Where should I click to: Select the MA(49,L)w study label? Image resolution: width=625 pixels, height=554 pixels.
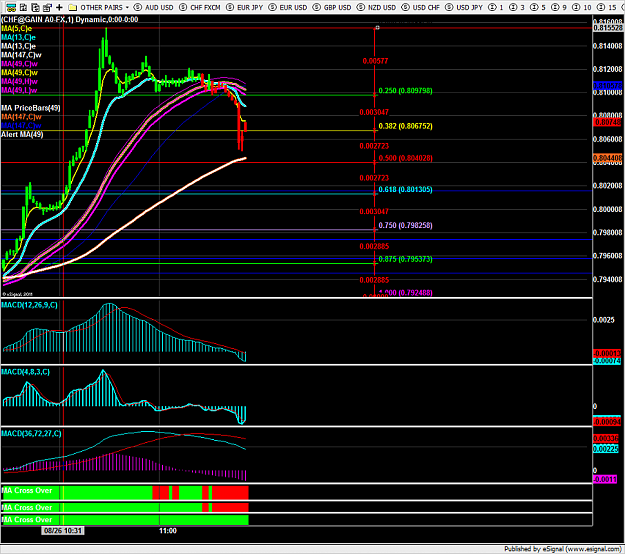(19, 90)
